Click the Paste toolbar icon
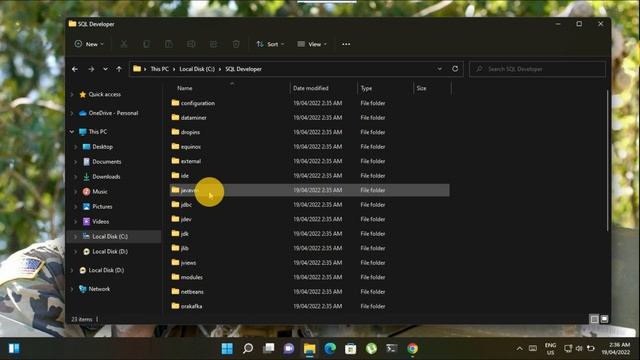Viewport: 640px width, 360px height. pyautogui.click(x=169, y=44)
